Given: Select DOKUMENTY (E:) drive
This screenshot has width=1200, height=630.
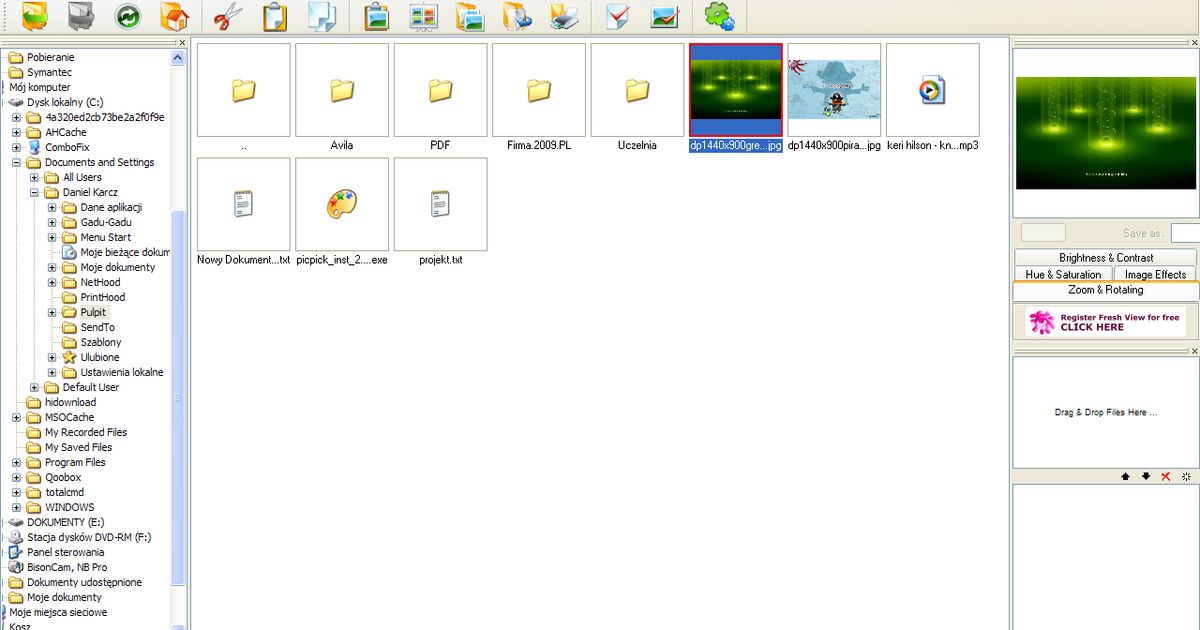Looking at the screenshot, I should point(65,522).
